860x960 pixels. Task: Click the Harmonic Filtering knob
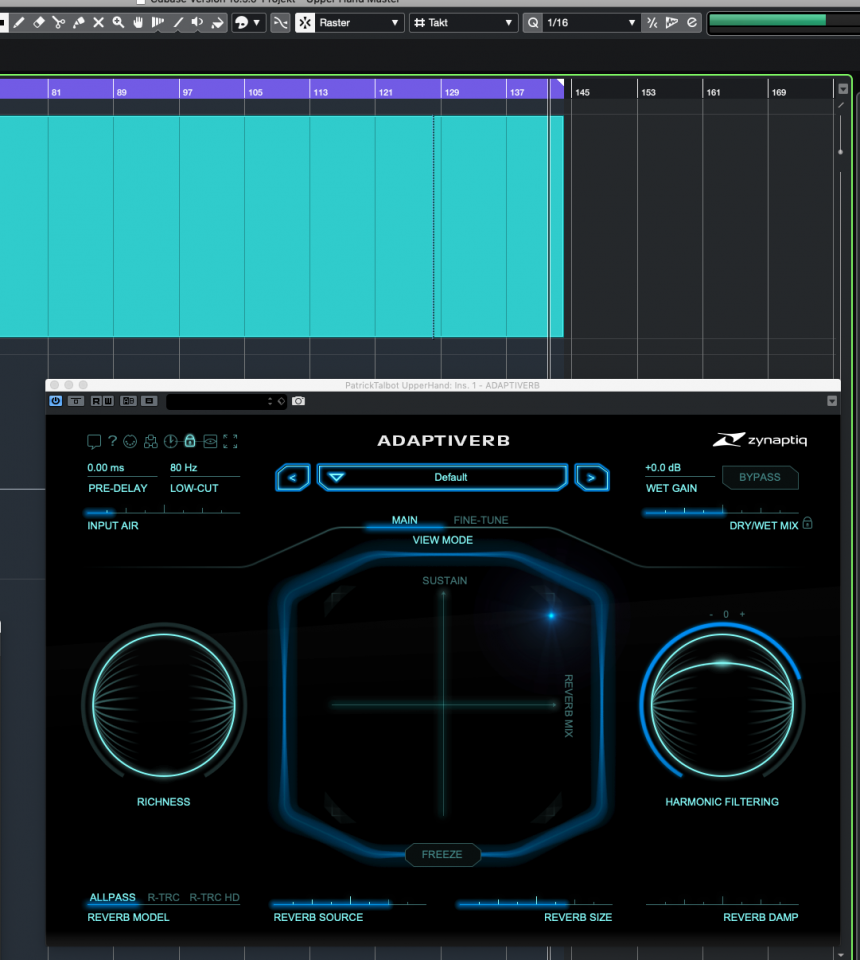pyautogui.click(x=722, y=705)
